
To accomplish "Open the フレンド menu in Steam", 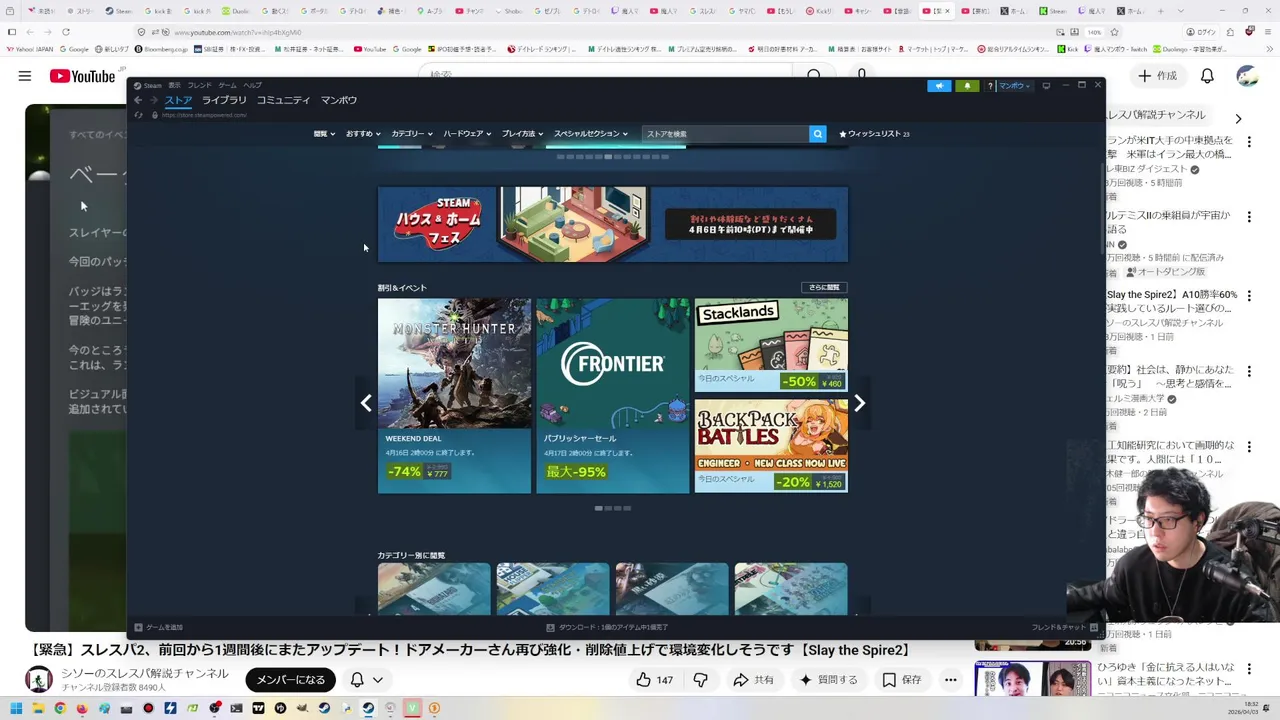I will [x=199, y=86].
